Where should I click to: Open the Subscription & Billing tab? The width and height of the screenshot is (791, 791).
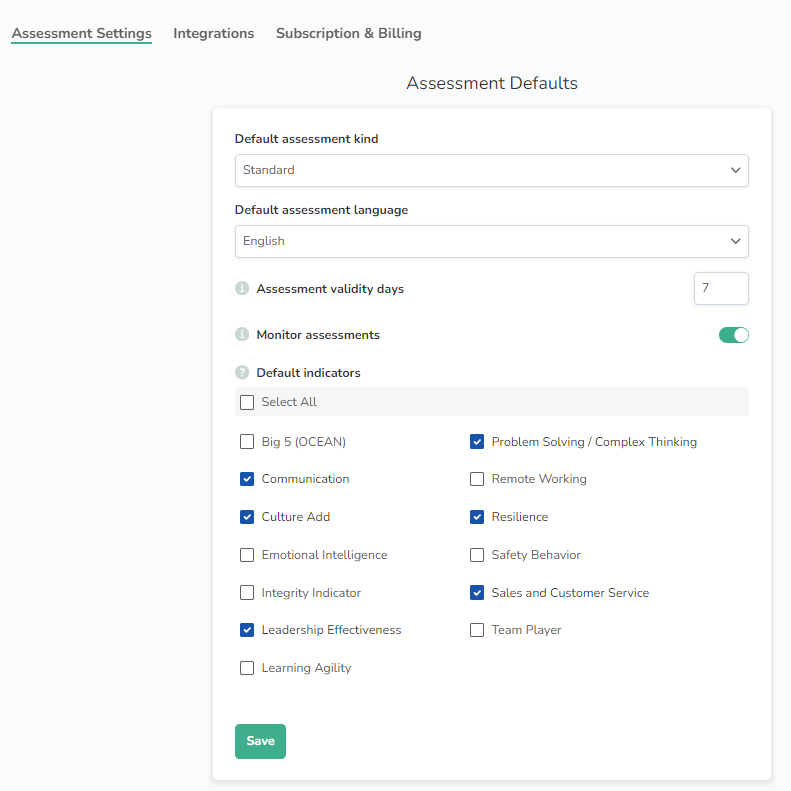coord(348,33)
